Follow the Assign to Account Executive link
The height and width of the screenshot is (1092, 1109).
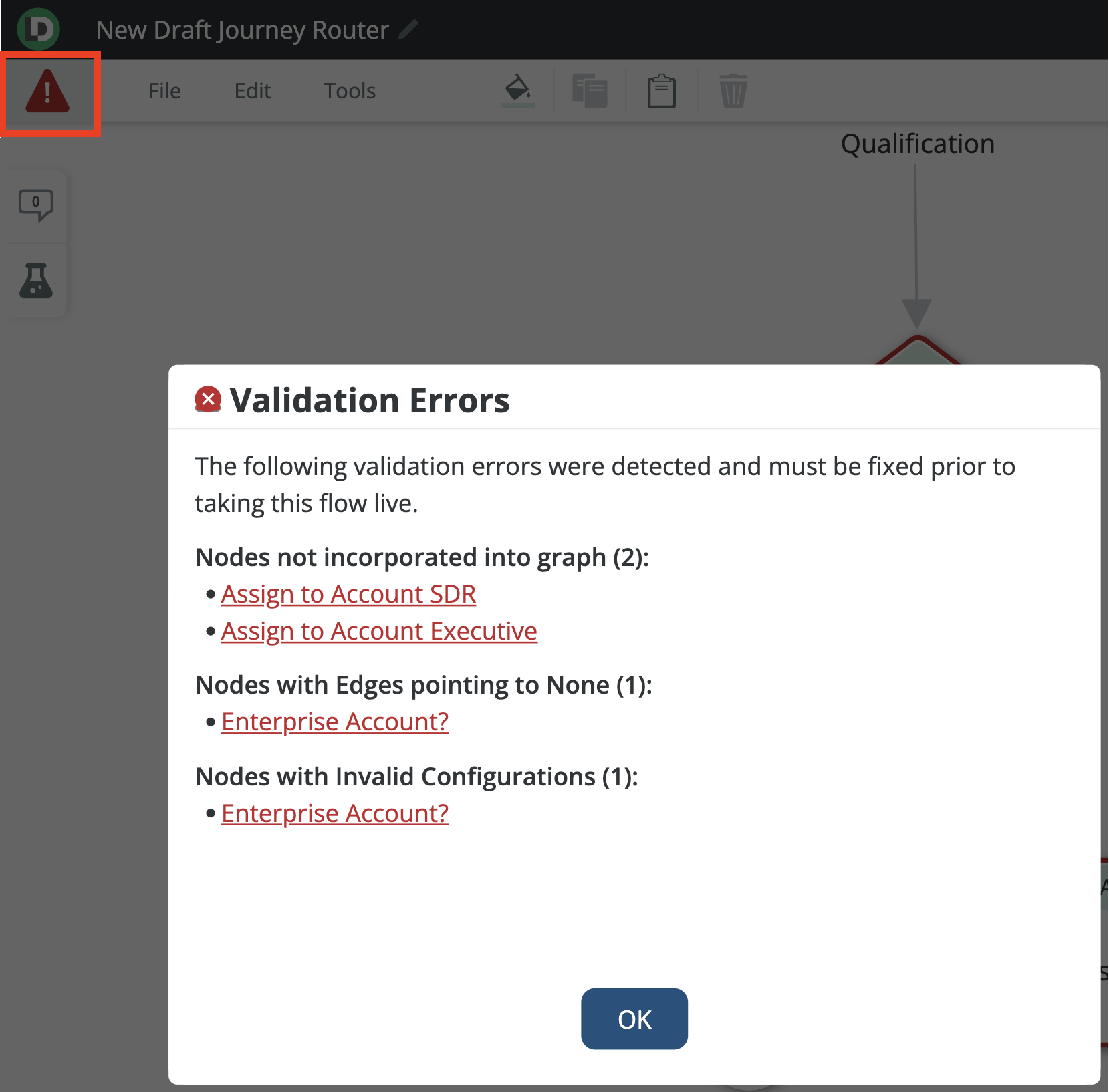tap(379, 631)
